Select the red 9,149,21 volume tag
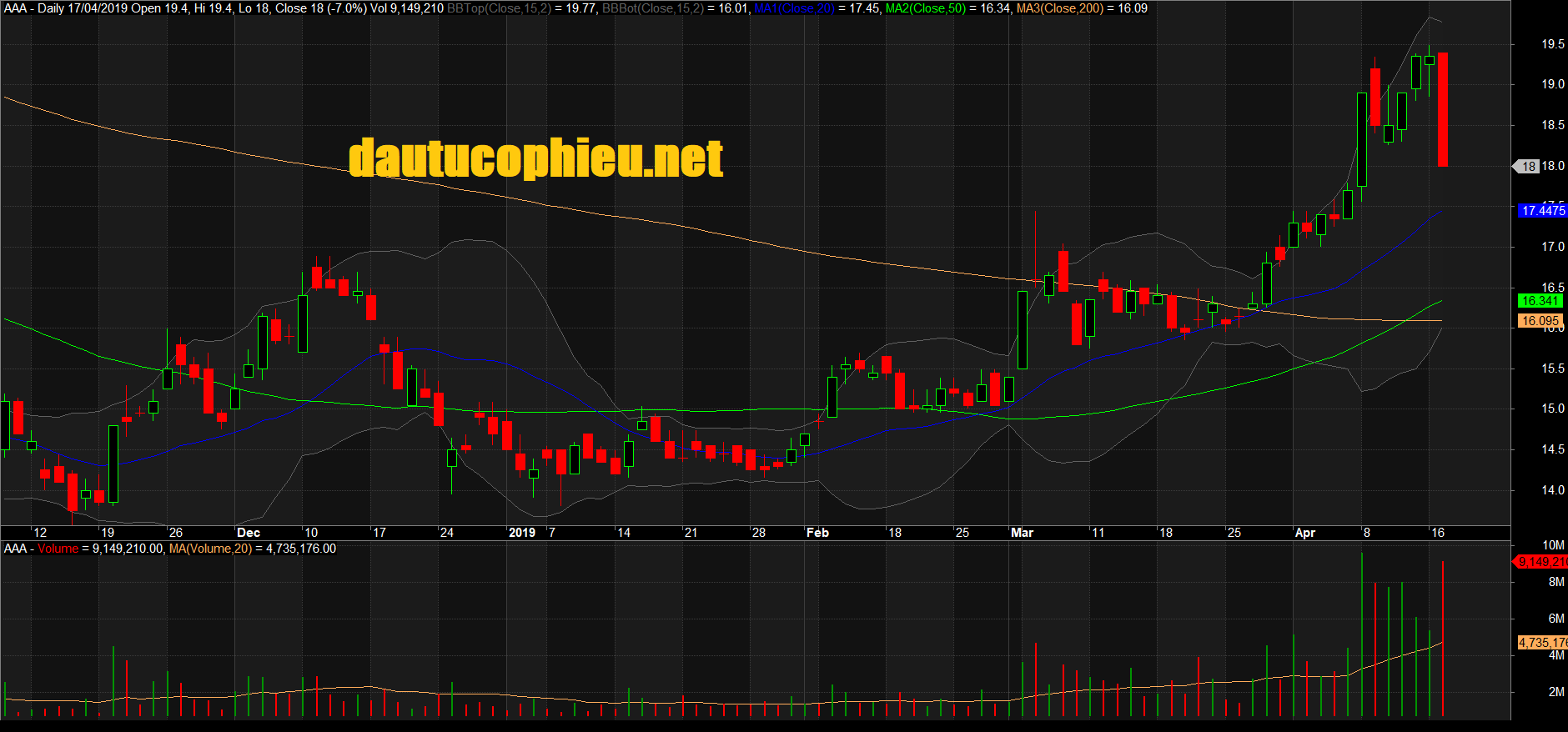This screenshot has width=1568, height=732. tap(1541, 562)
